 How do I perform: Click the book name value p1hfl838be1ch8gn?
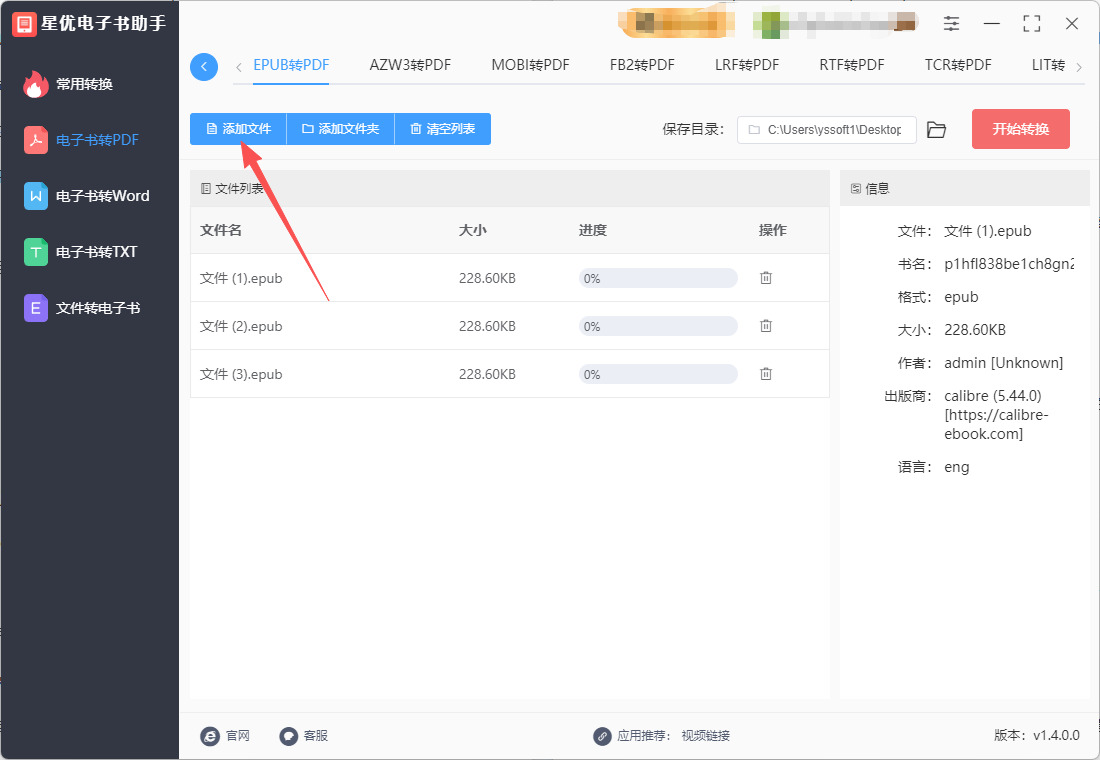pyautogui.click(x=1009, y=264)
